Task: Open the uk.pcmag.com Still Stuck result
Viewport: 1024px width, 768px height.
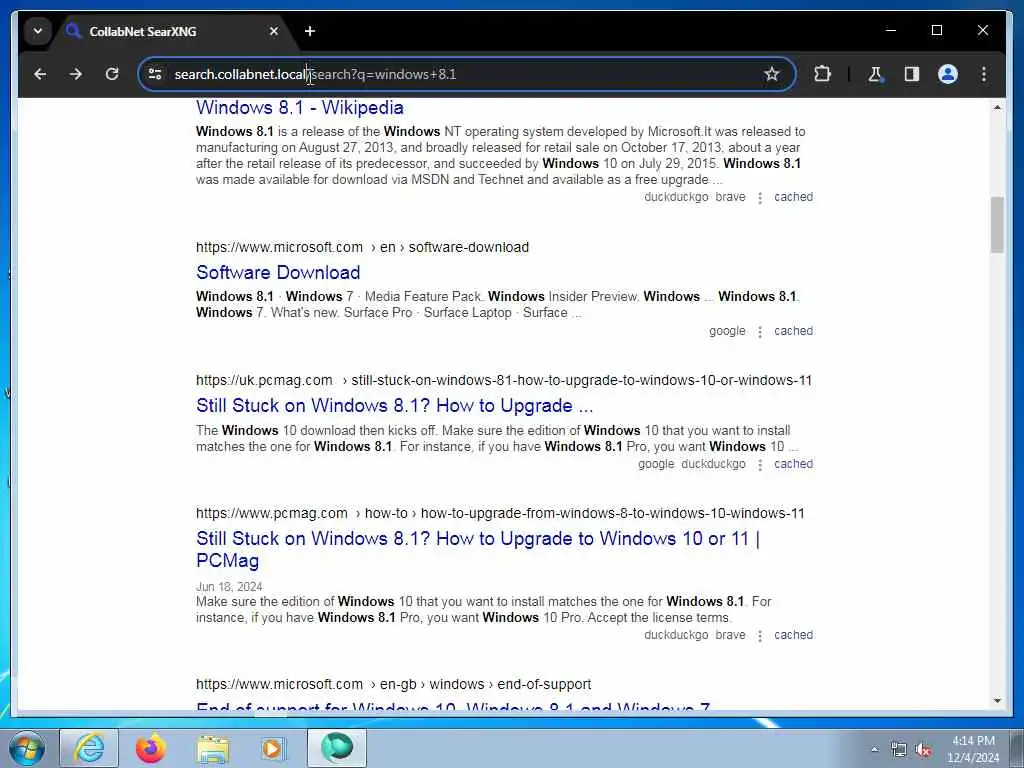Action: pyautogui.click(x=394, y=406)
